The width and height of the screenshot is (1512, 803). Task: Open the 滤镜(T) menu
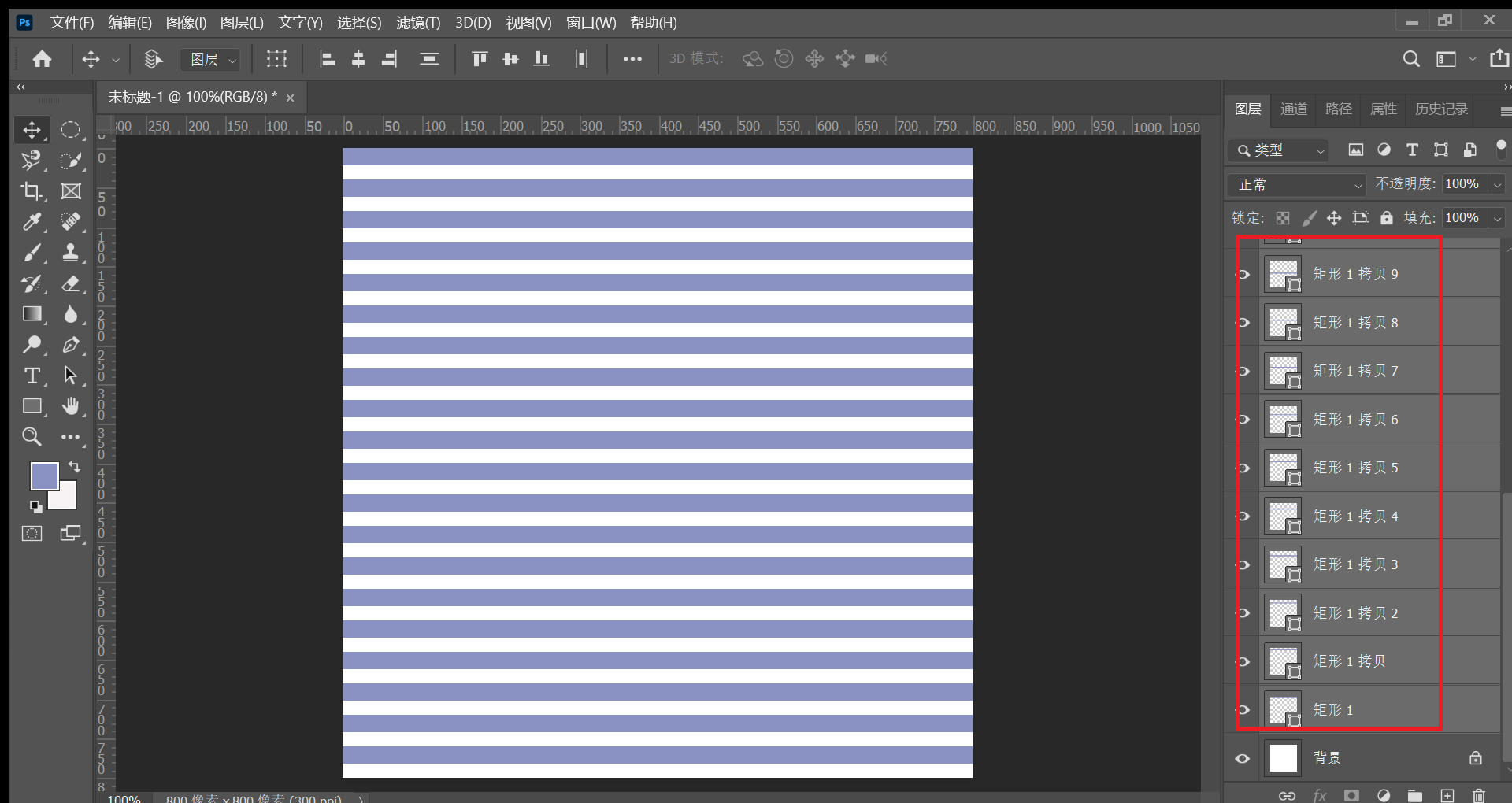(x=418, y=23)
